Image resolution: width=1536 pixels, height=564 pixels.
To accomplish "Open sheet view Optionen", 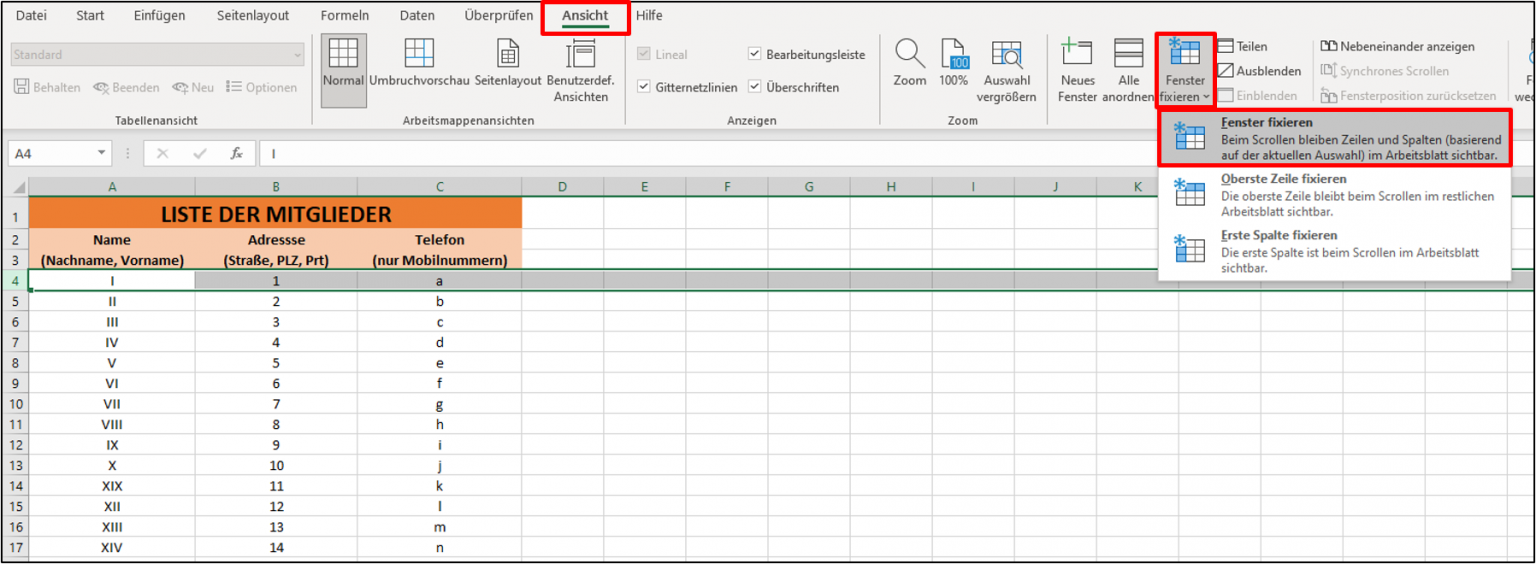I will coord(261,87).
